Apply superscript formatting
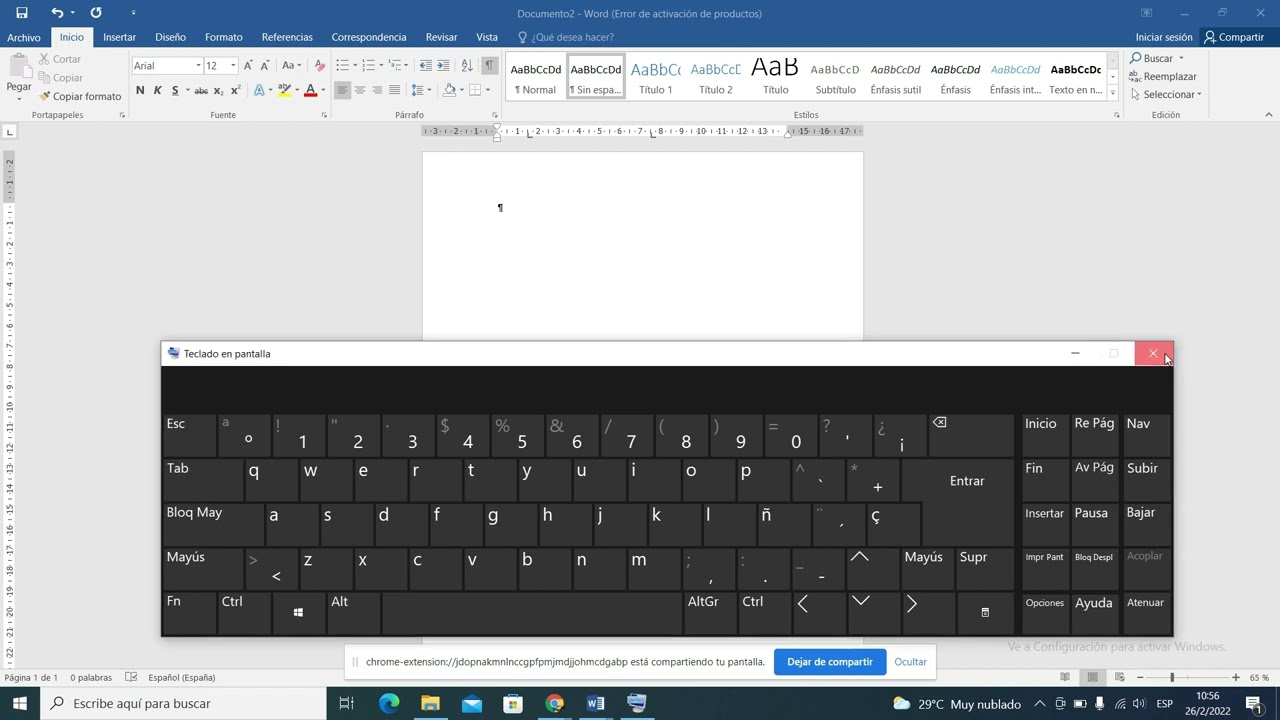1280x720 pixels. [x=236, y=90]
